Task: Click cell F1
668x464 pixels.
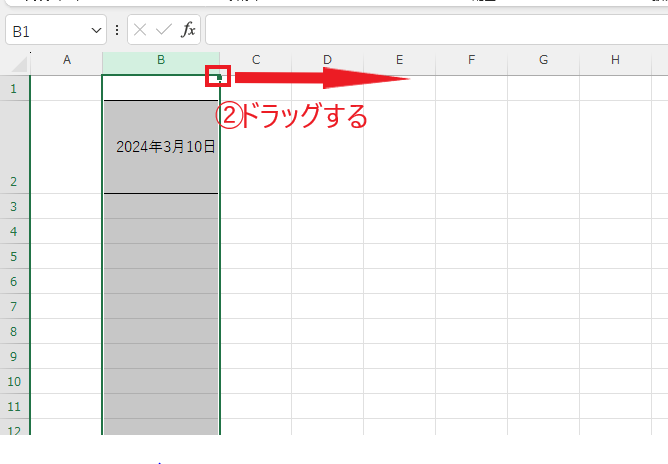Action: tap(471, 88)
